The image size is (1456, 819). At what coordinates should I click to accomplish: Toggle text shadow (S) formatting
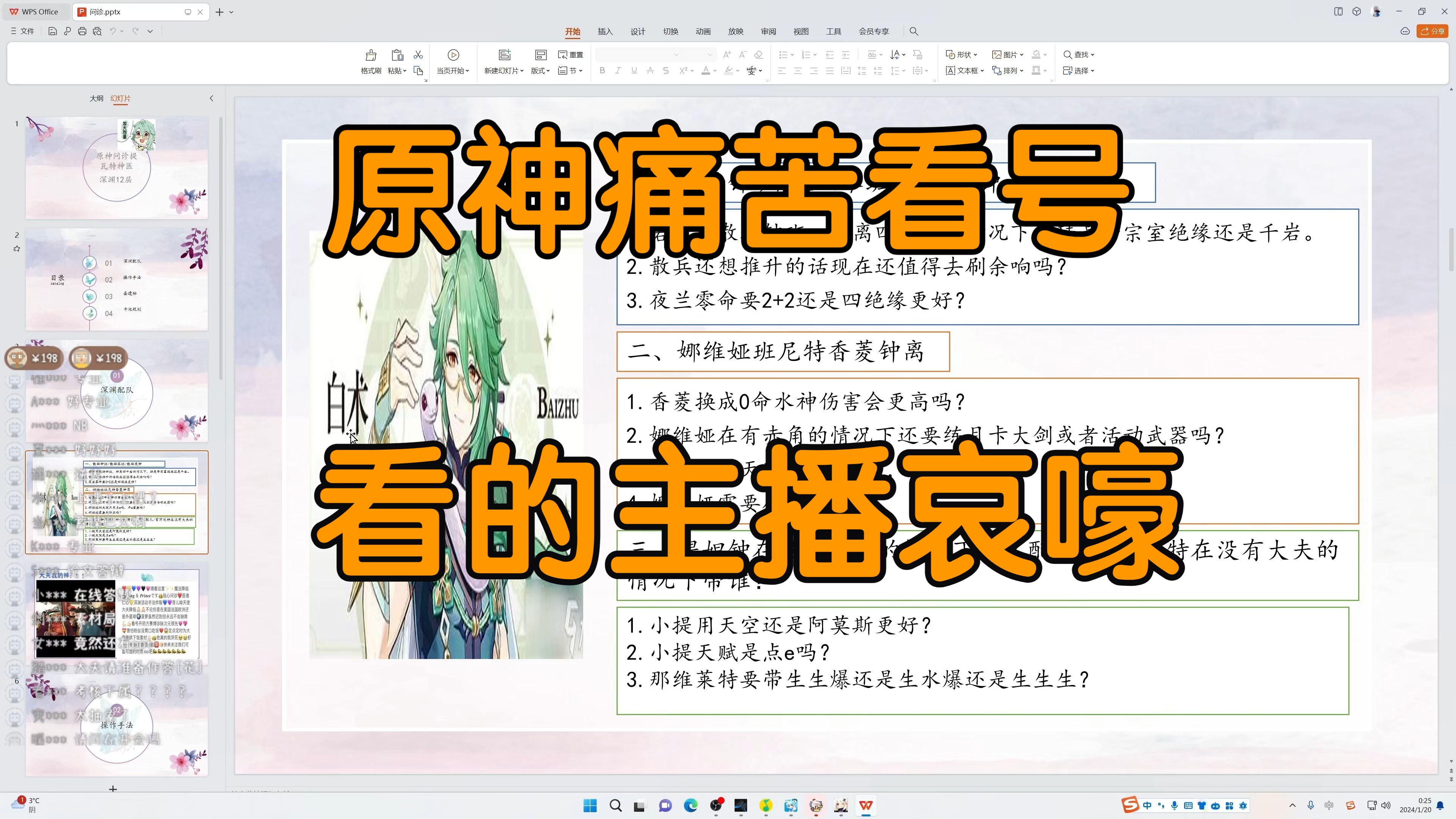point(666,71)
